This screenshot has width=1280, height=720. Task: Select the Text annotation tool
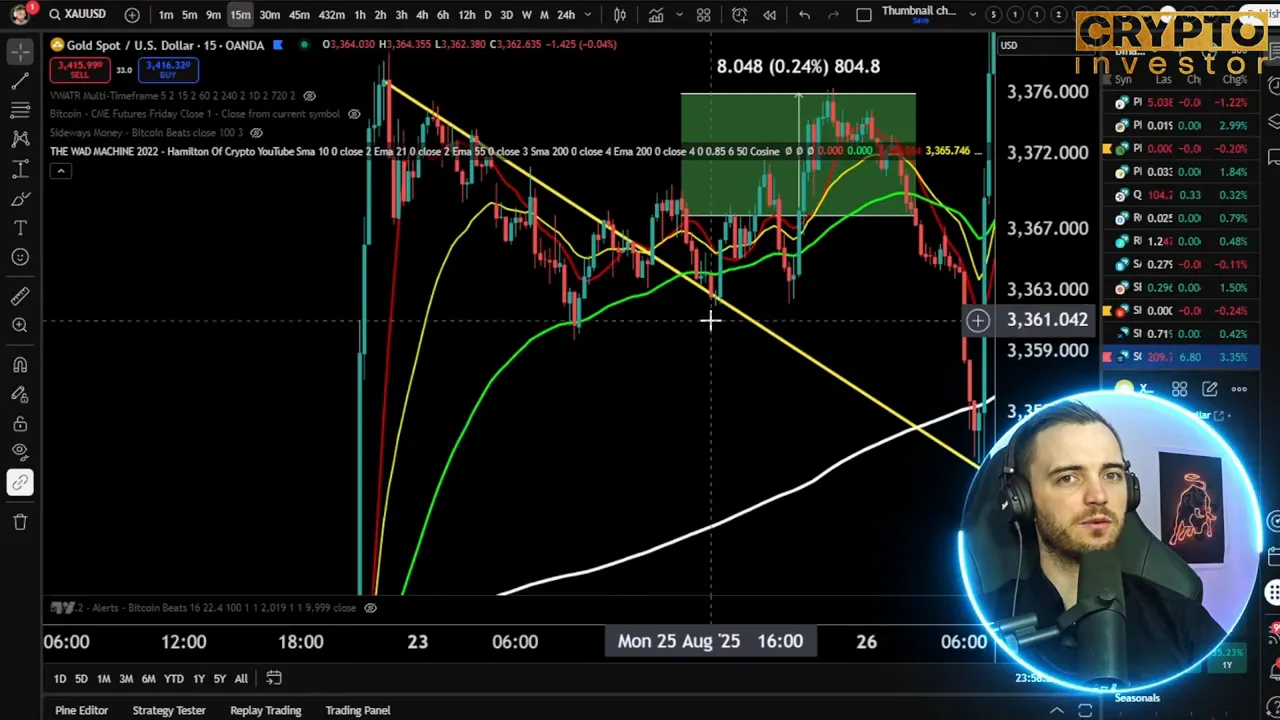[x=20, y=228]
